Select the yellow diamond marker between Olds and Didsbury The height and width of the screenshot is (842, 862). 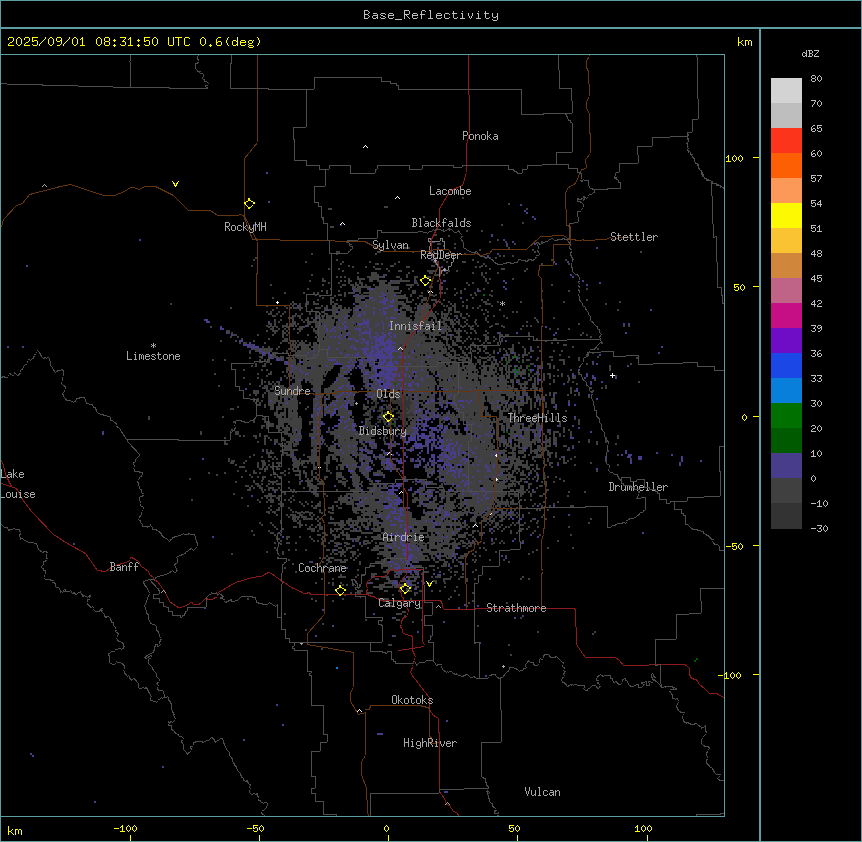388,417
